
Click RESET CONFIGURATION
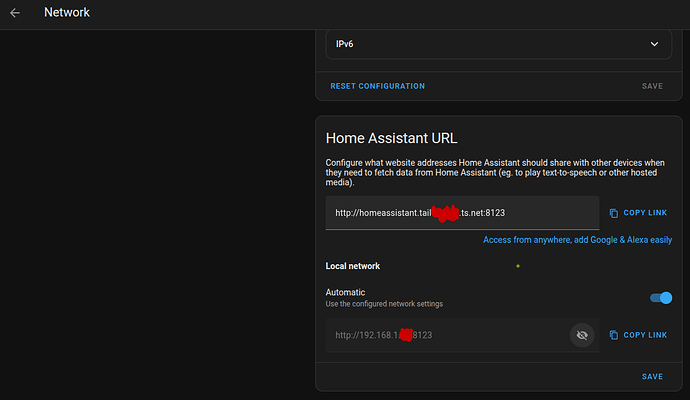378,86
